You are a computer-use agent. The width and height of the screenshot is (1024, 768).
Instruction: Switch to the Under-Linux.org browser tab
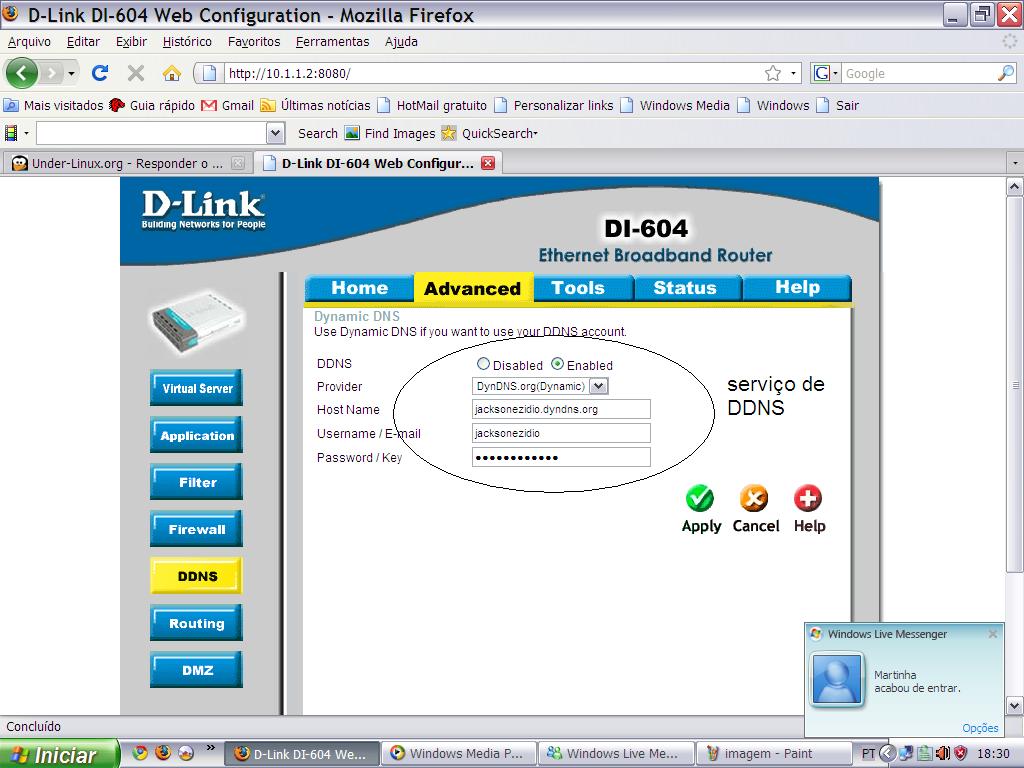point(127,163)
